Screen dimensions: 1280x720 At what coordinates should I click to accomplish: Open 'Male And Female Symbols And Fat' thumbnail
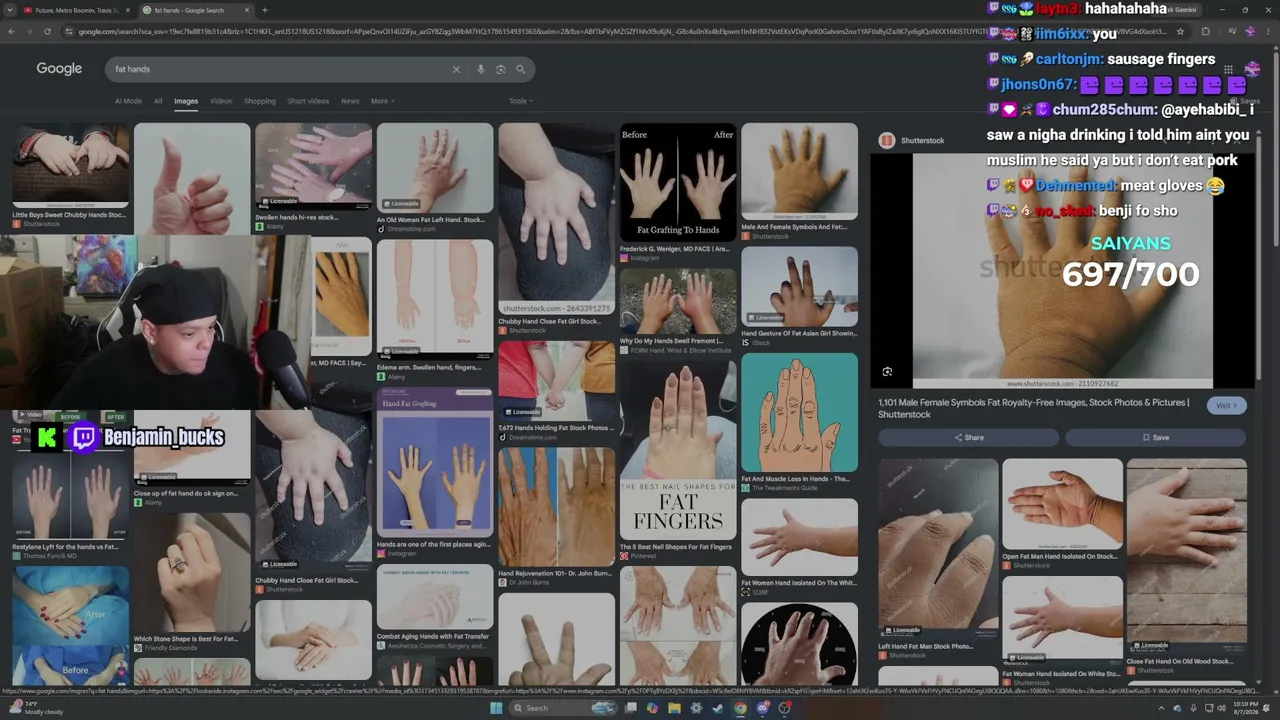pyautogui.click(x=800, y=171)
